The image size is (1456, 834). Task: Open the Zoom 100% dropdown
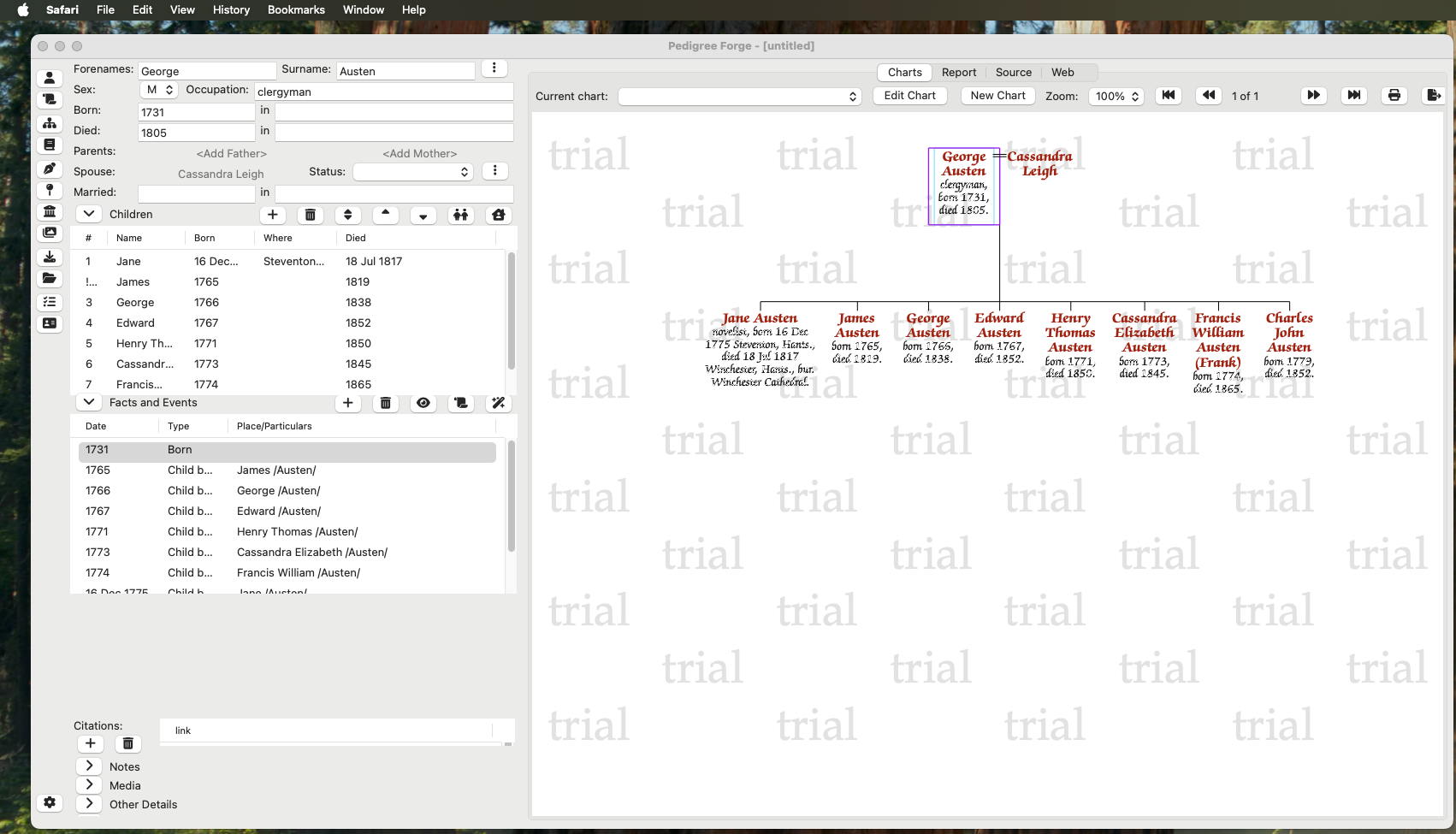(x=1116, y=97)
